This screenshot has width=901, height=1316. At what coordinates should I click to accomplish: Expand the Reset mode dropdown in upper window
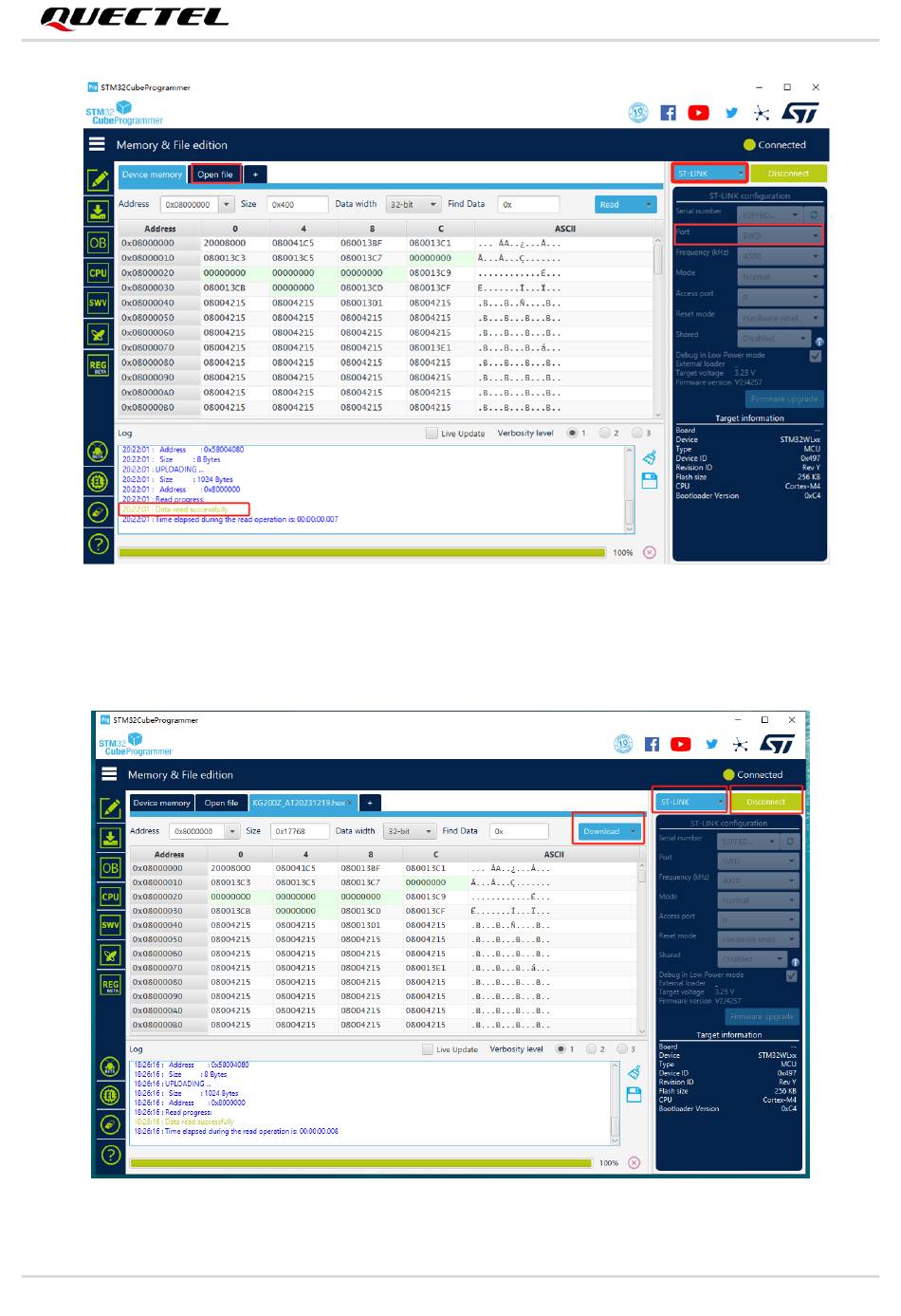pos(781,318)
